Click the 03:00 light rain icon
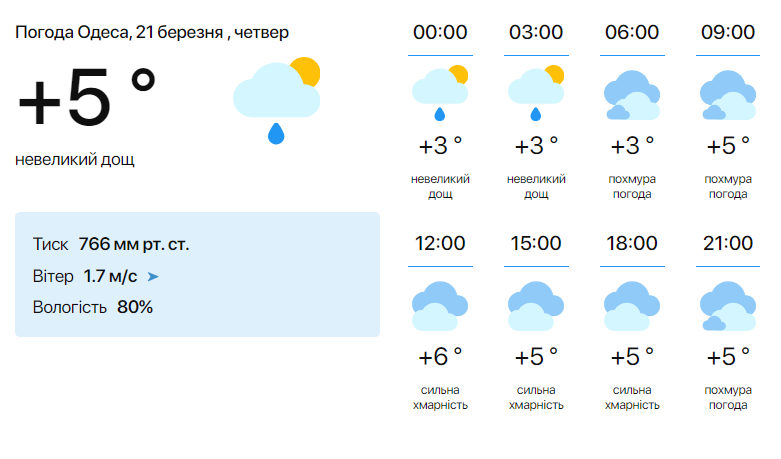Screen dimensions: 781x459 (x=536, y=90)
